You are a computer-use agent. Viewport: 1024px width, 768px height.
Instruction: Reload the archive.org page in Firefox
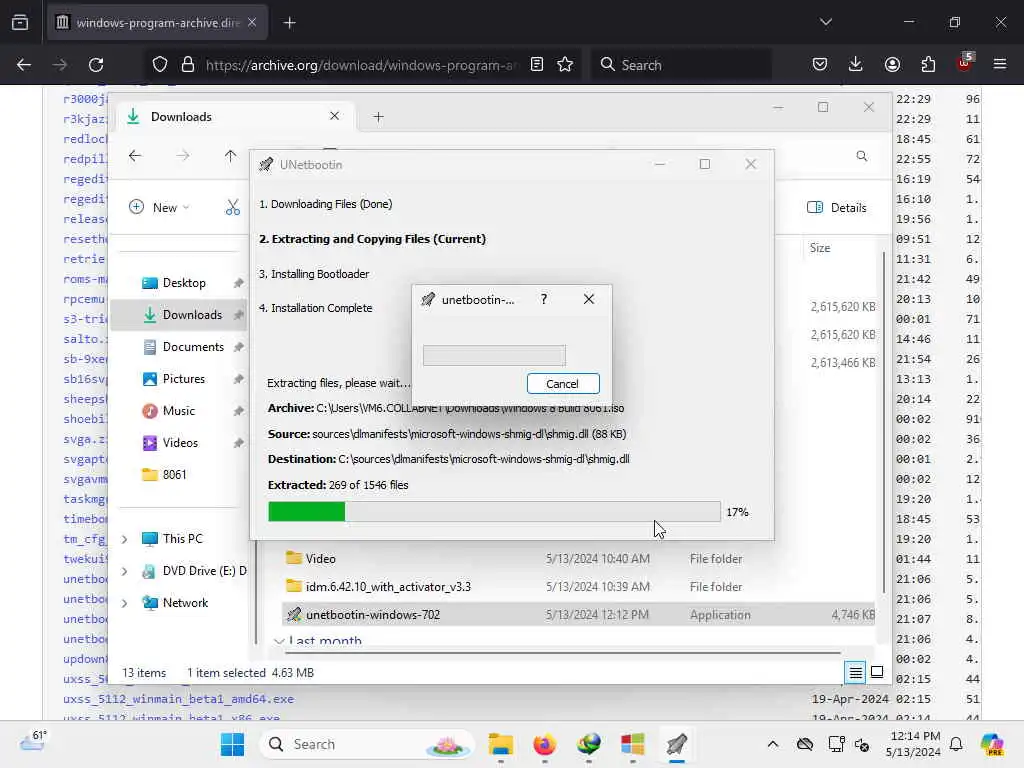click(96, 65)
